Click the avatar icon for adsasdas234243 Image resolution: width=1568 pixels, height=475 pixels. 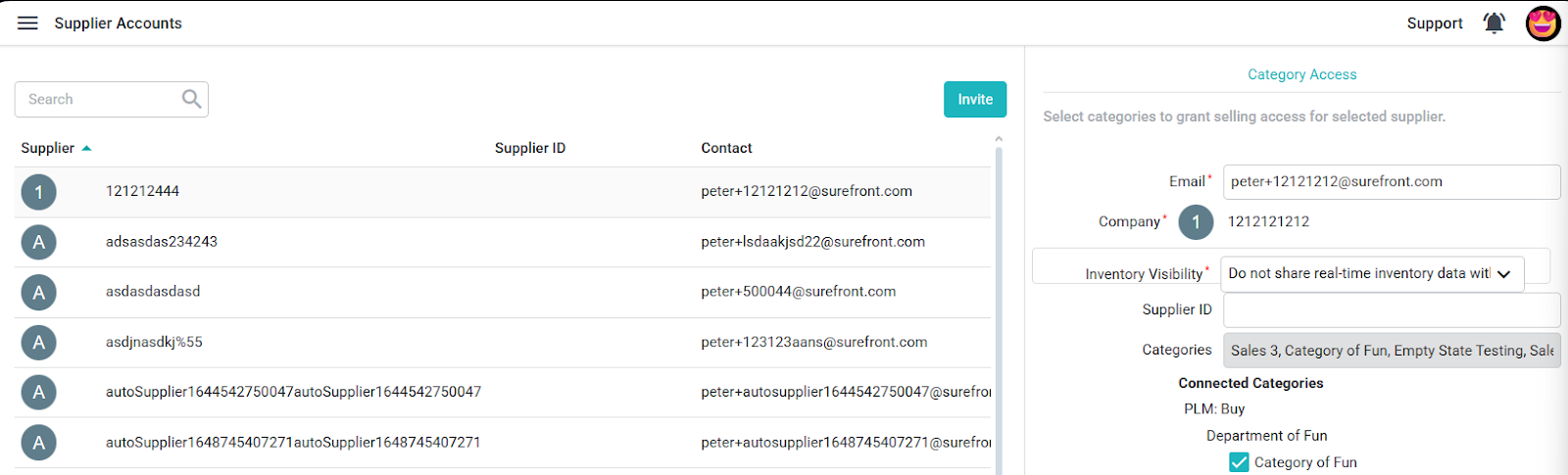point(38,242)
